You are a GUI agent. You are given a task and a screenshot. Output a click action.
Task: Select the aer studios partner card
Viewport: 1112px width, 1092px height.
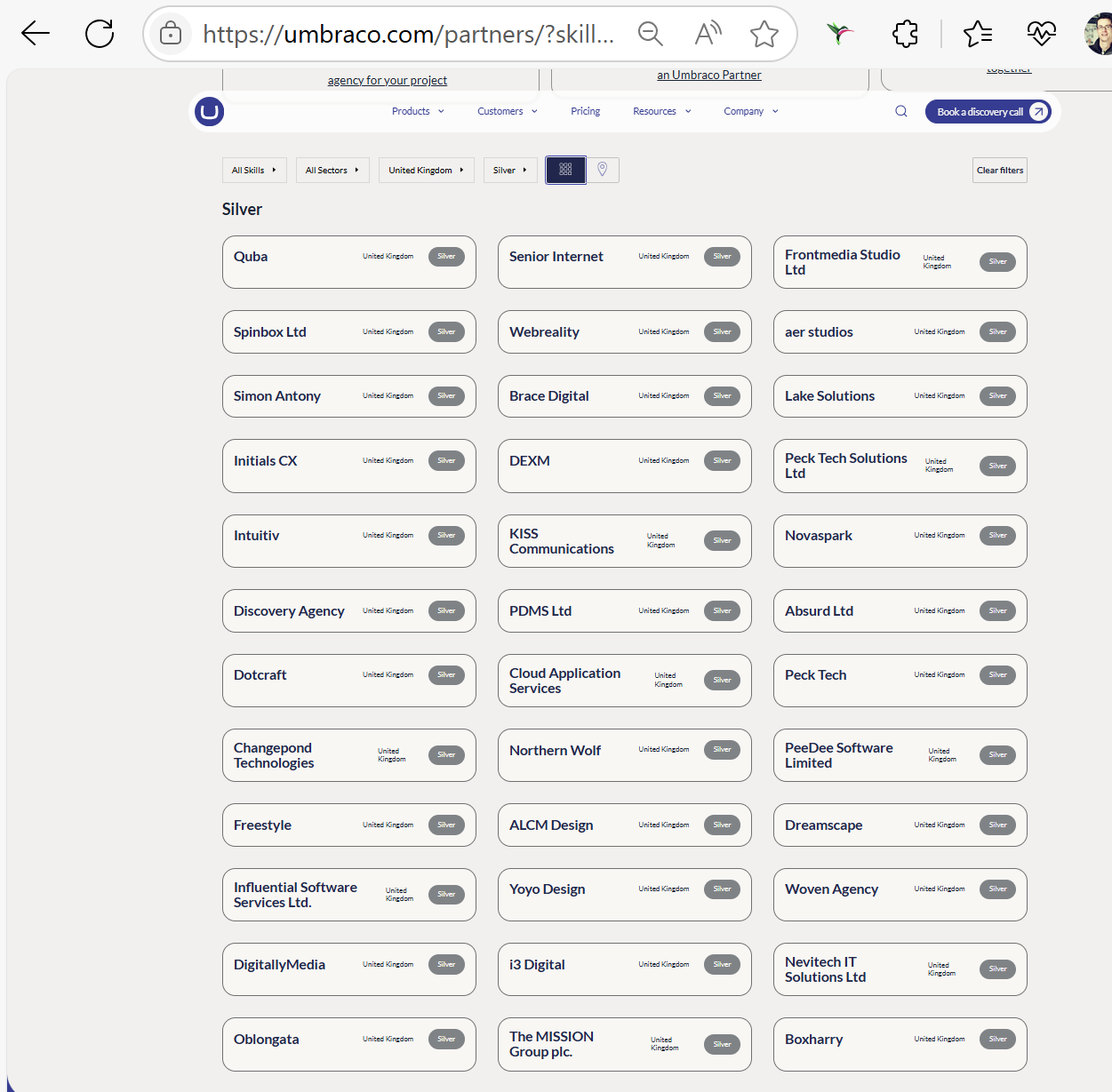click(x=900, y=331)
